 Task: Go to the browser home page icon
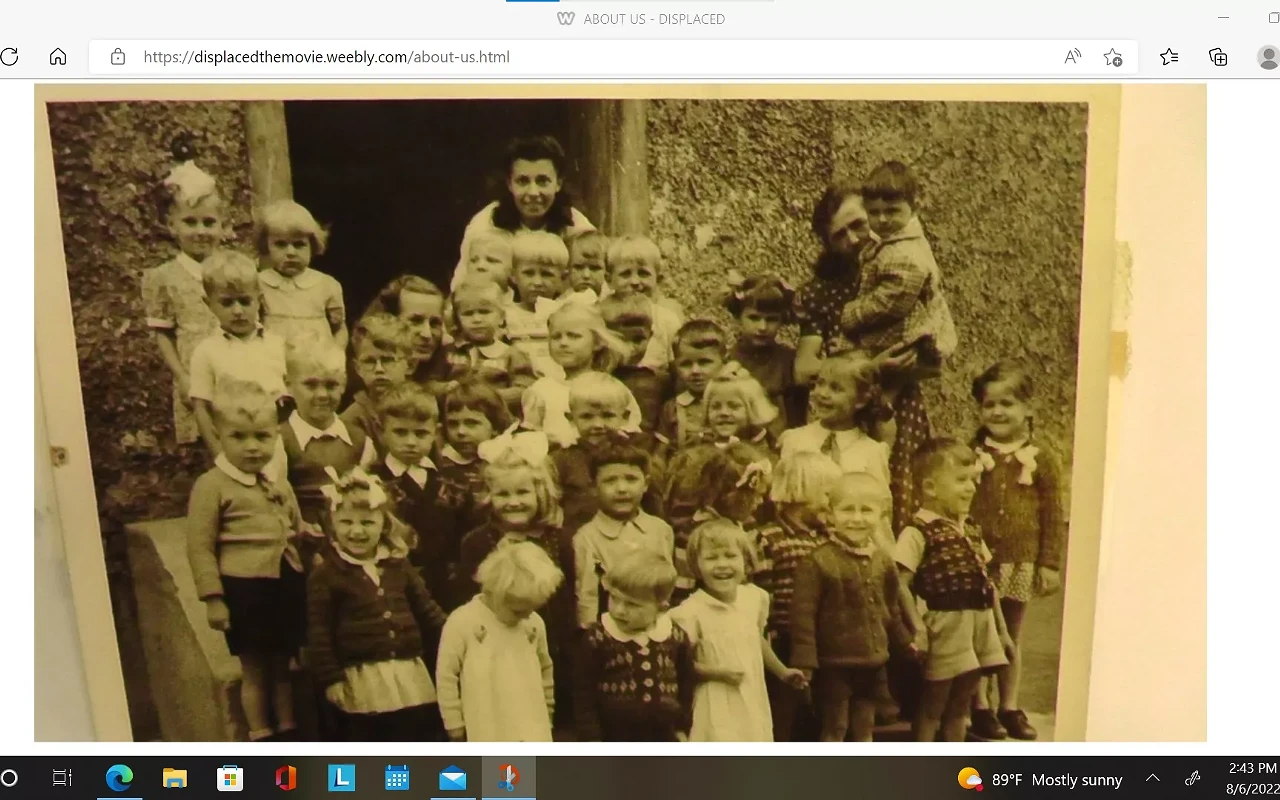(58, 57)
